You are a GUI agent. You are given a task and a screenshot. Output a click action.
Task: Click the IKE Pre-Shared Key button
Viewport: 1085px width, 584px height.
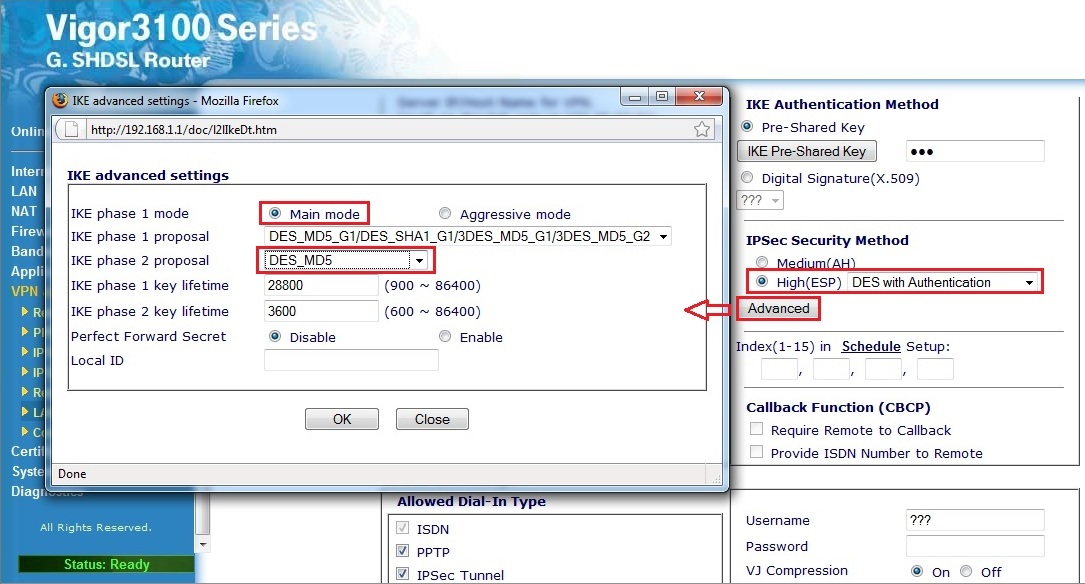pos(807,151)
